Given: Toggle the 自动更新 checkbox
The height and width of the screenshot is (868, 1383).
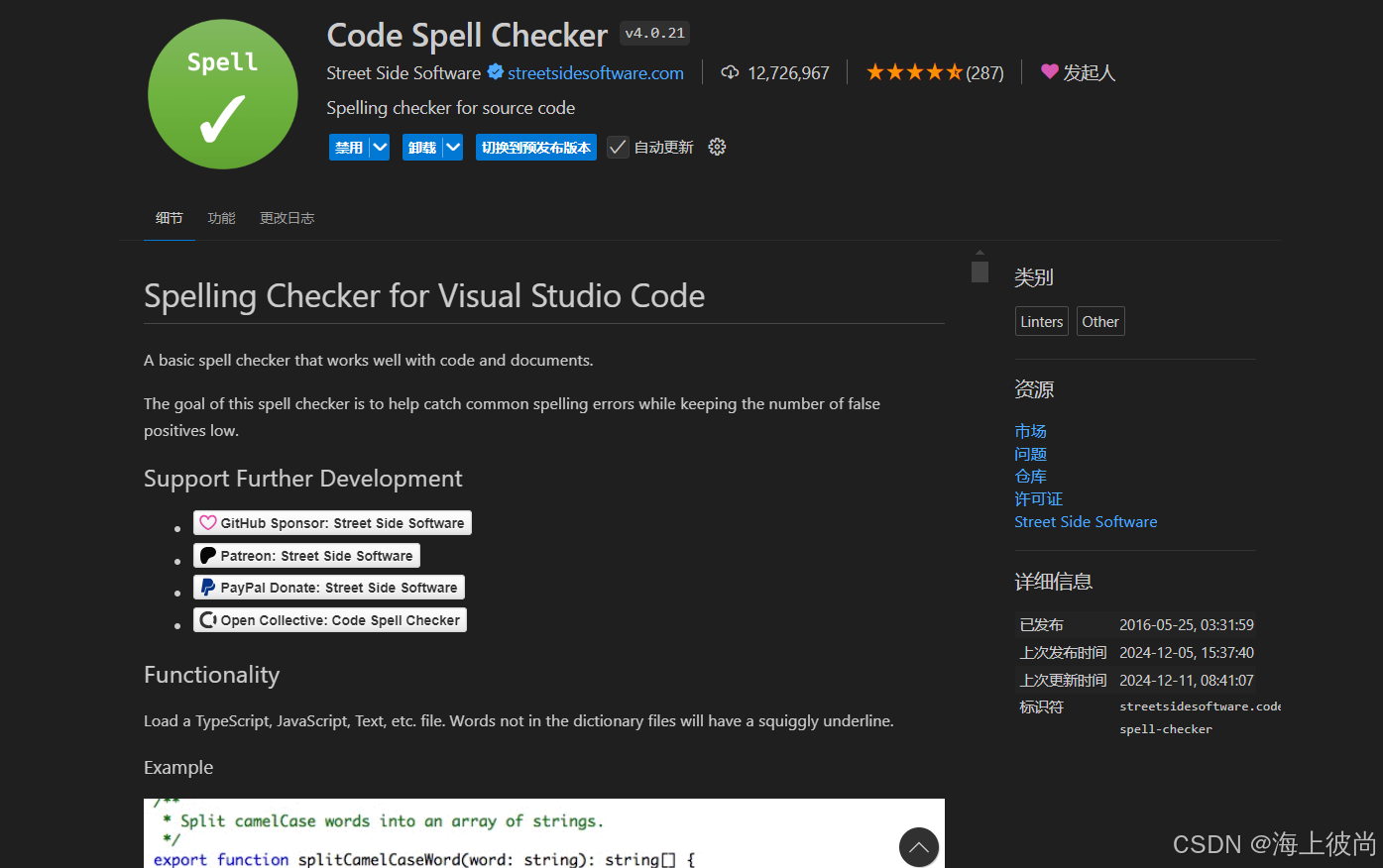Looking at the screenshot, I should click(618, 148).
